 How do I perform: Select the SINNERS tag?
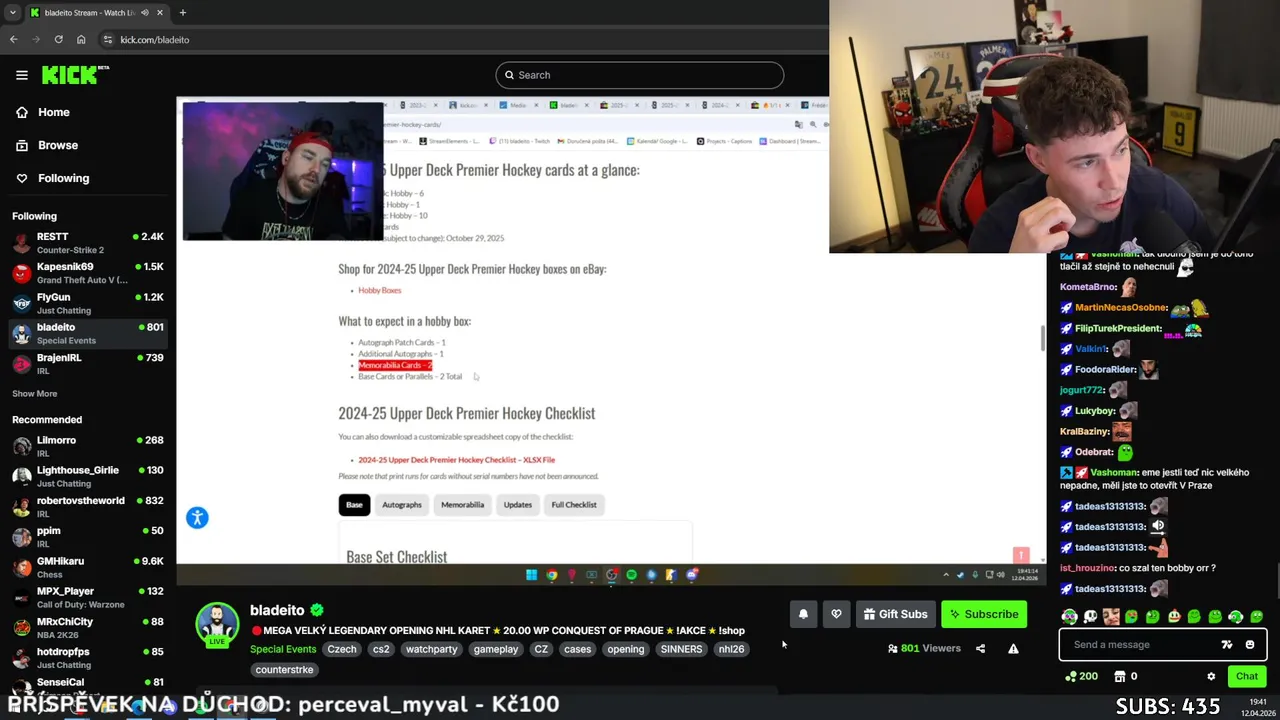(681, 649)
